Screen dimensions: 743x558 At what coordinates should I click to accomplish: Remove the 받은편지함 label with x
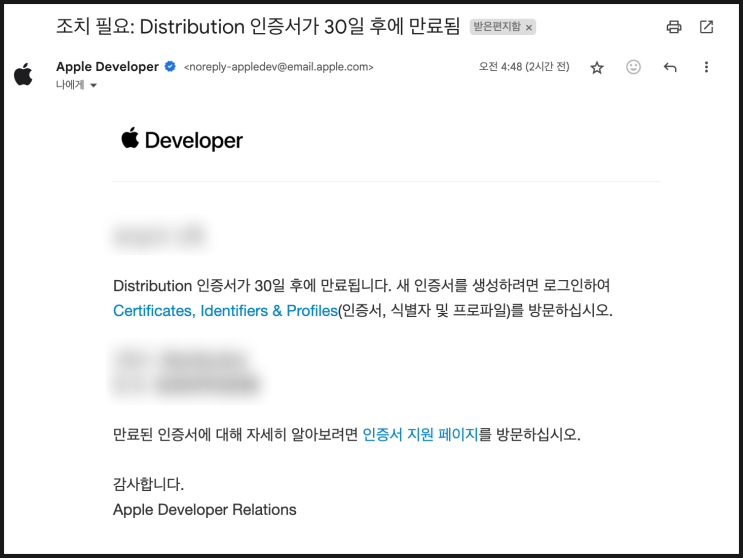pyautogui.click(x=529, y=28)
